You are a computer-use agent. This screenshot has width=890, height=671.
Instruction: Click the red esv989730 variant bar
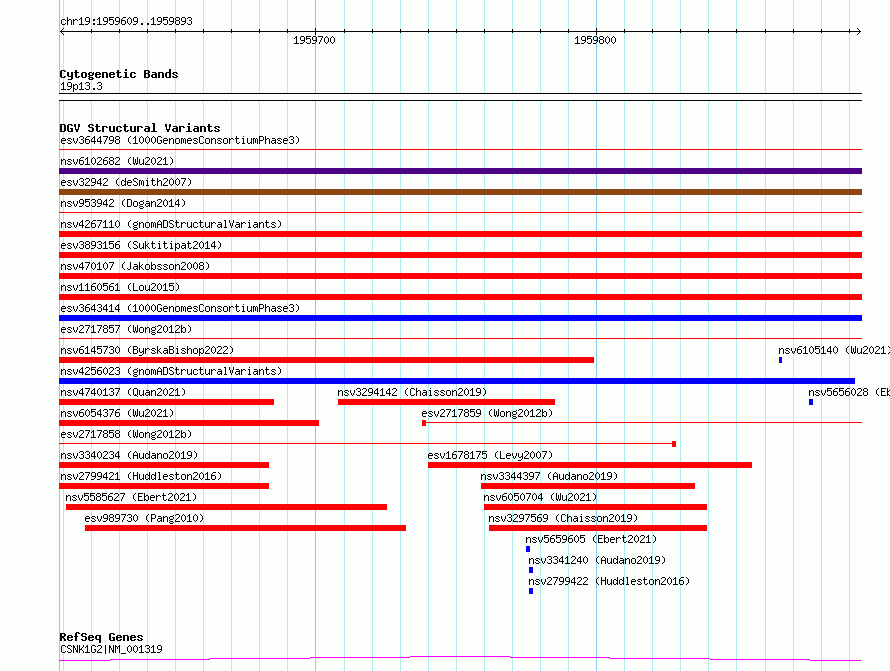[x=245, y=528]
